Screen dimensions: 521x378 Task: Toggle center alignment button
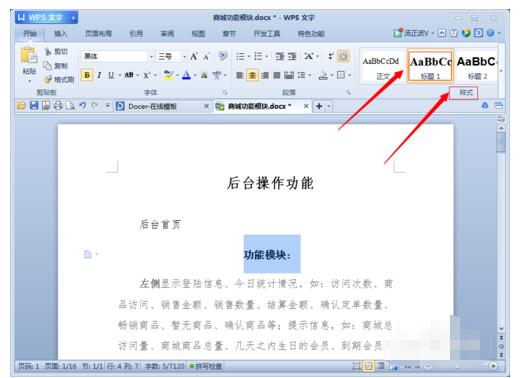click(x=252, y=75)
